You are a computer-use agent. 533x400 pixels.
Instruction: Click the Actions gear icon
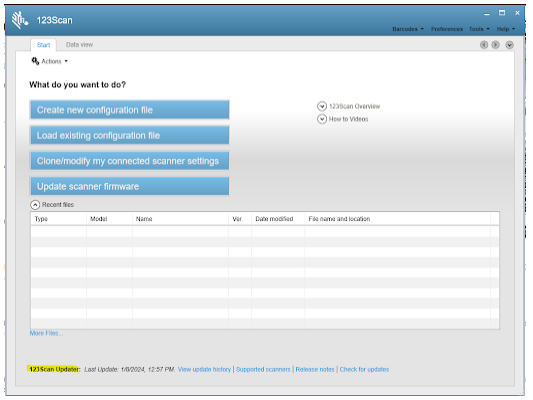(35, 61)
